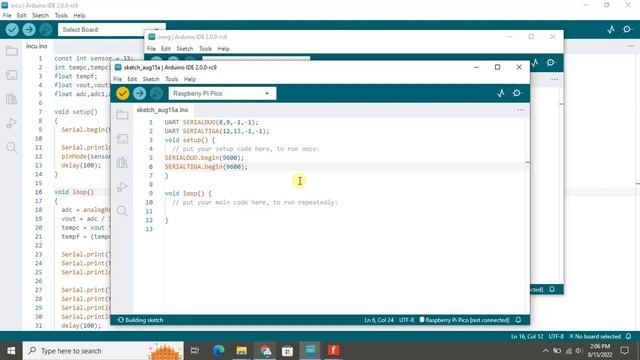Image resolution: width=640 pixels, height=360 pixels.
Task: Open Serial Plotter in sketch_aug15a window
Action: pos(501,93)
